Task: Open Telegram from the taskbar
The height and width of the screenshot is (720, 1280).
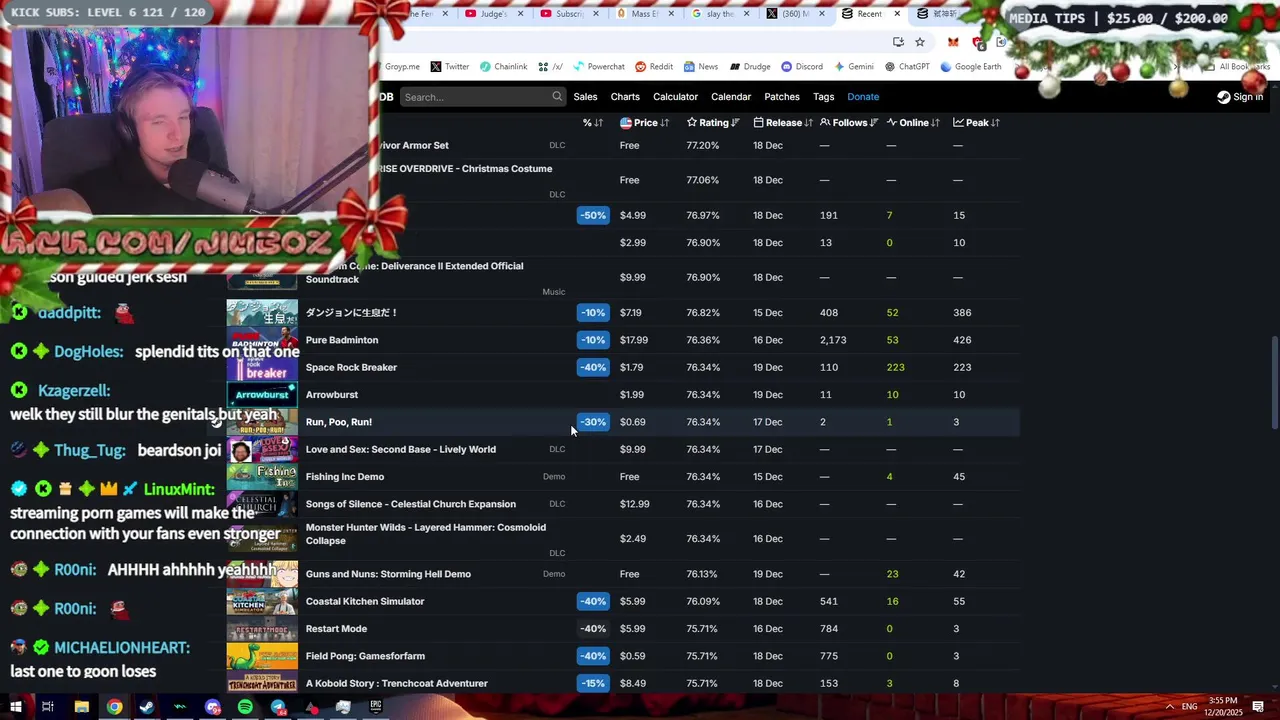Action: (278, 707)
